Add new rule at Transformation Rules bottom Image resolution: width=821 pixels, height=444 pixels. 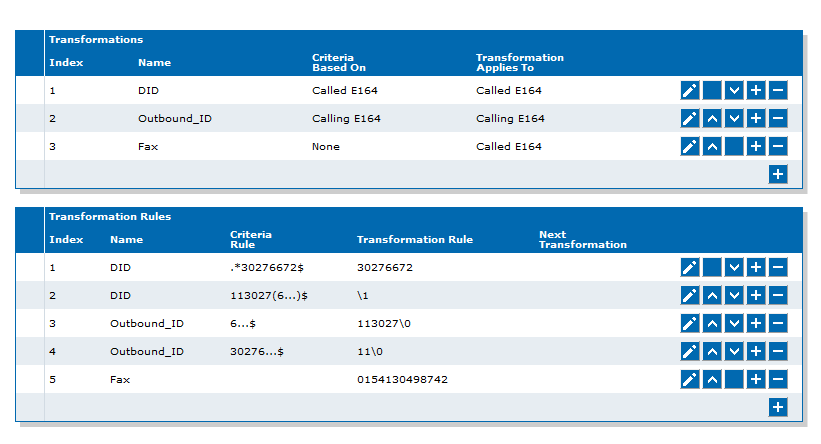tap(778, 407)
